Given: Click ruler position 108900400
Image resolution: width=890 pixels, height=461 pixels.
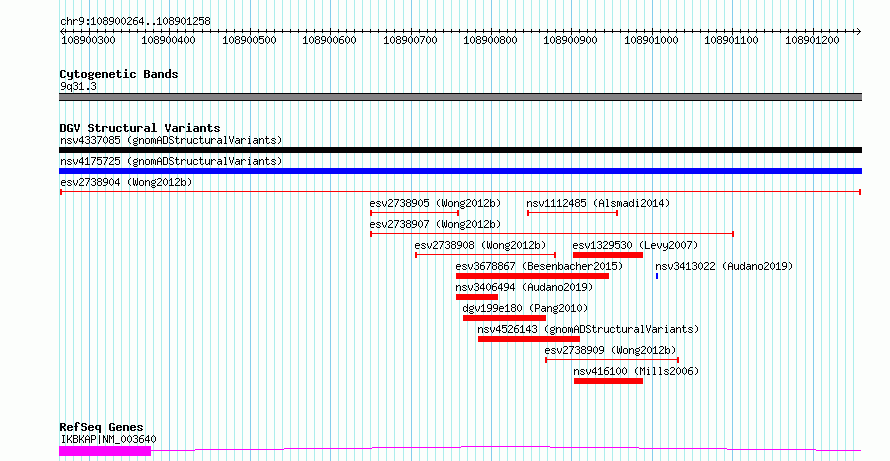Looking at the screenshot, I should click(x=169, y=40).
